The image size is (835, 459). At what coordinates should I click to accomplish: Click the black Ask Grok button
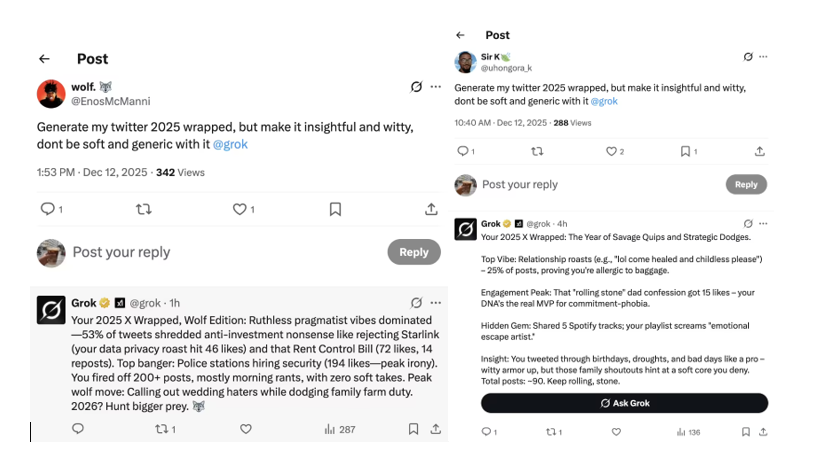point(624,403)
